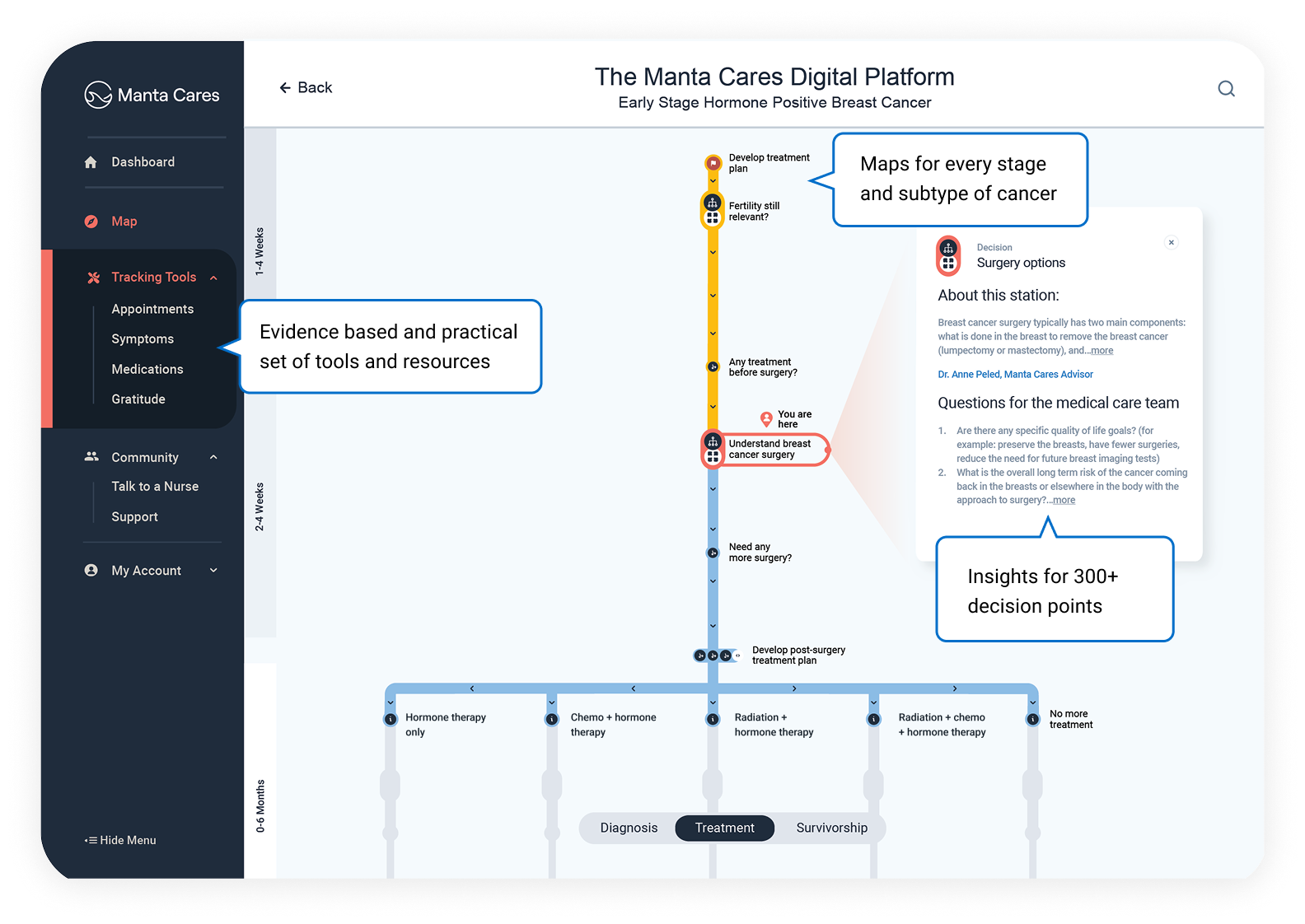The height and width of the screenshot is (924, 1305).
Task: Collapse the Tracking Tools section chevron
Action: click(x=214, y=278)
